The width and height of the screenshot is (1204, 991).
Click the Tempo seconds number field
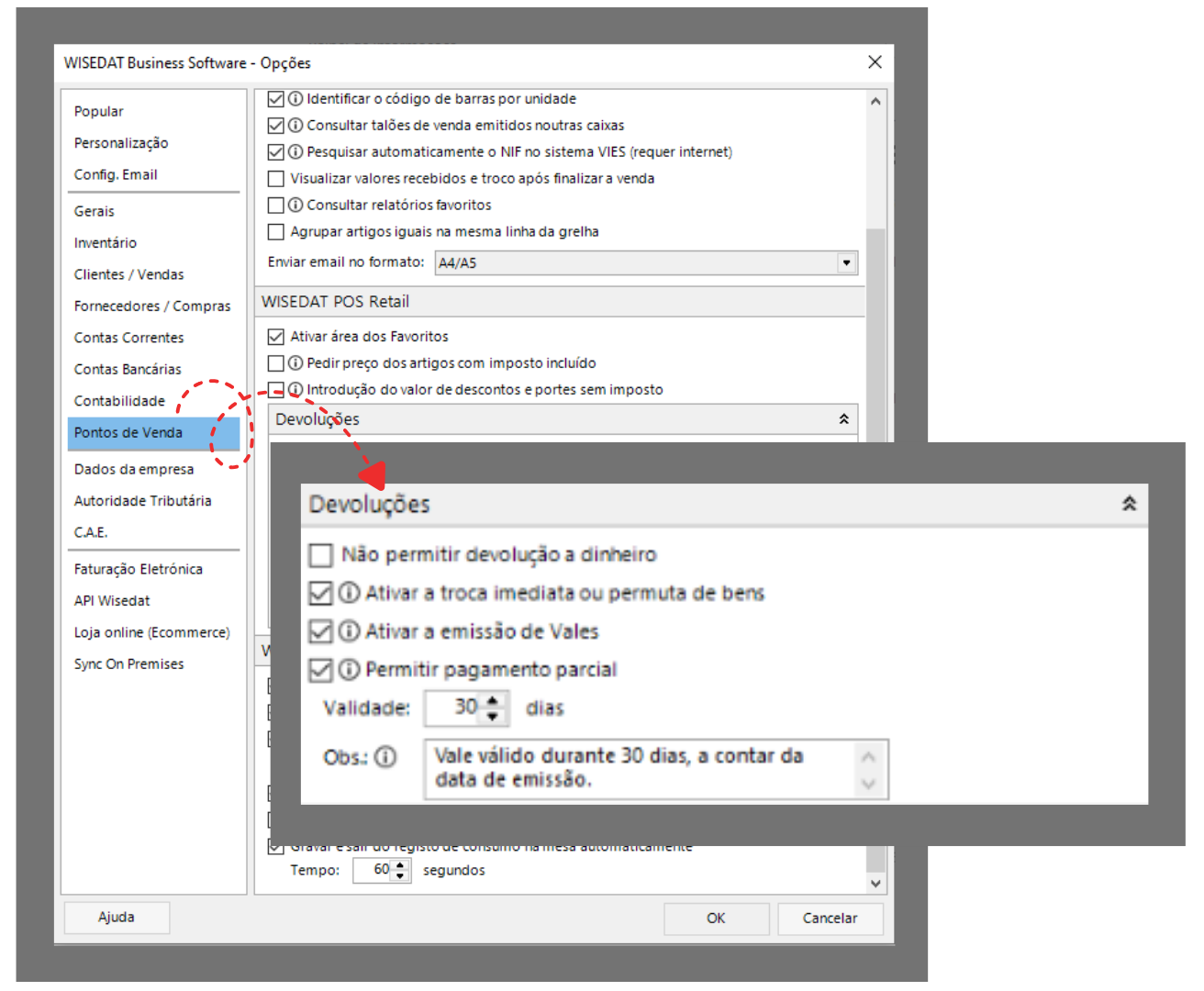coord(373,870)
